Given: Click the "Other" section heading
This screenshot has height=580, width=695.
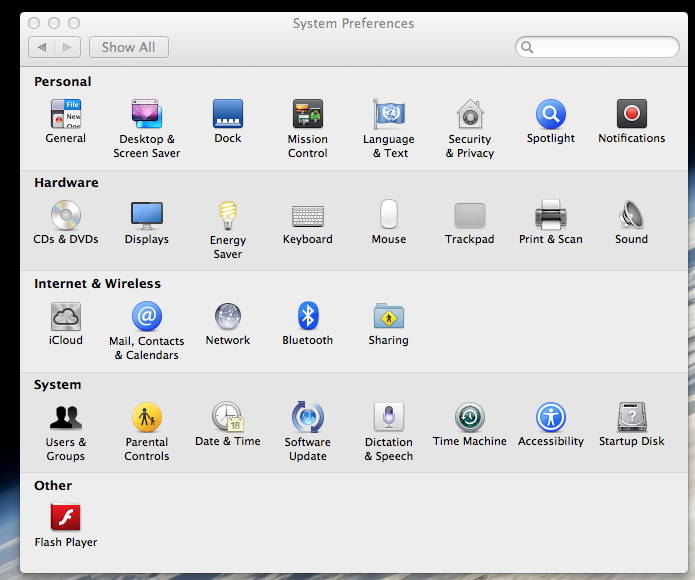Looking at the screenshot, I should click(53, 486).
